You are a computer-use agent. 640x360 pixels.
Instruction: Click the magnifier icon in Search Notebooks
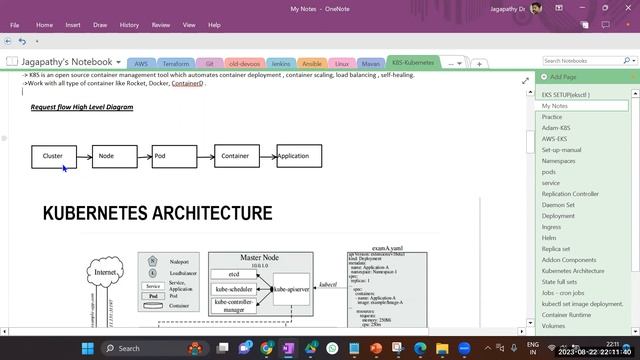coord(627,60)
